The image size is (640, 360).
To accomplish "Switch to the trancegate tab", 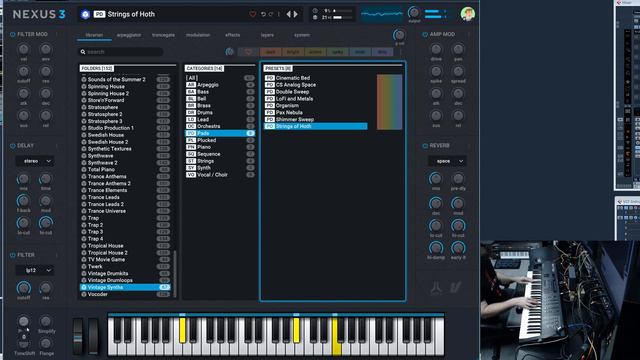I will click(x=163, y=35).
